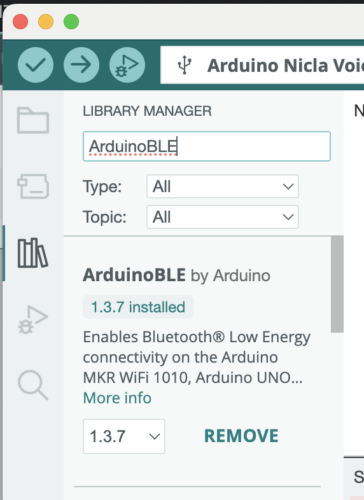Click the library list scrollbar thumb
Image resolution: width=364 pixels, height=500 pixels.
[337, 284]
